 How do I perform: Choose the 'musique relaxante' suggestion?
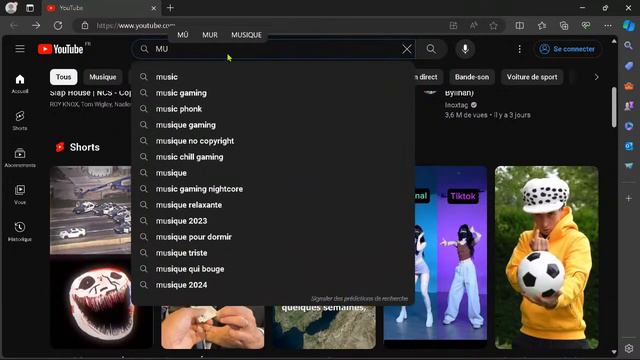[273, 205]
